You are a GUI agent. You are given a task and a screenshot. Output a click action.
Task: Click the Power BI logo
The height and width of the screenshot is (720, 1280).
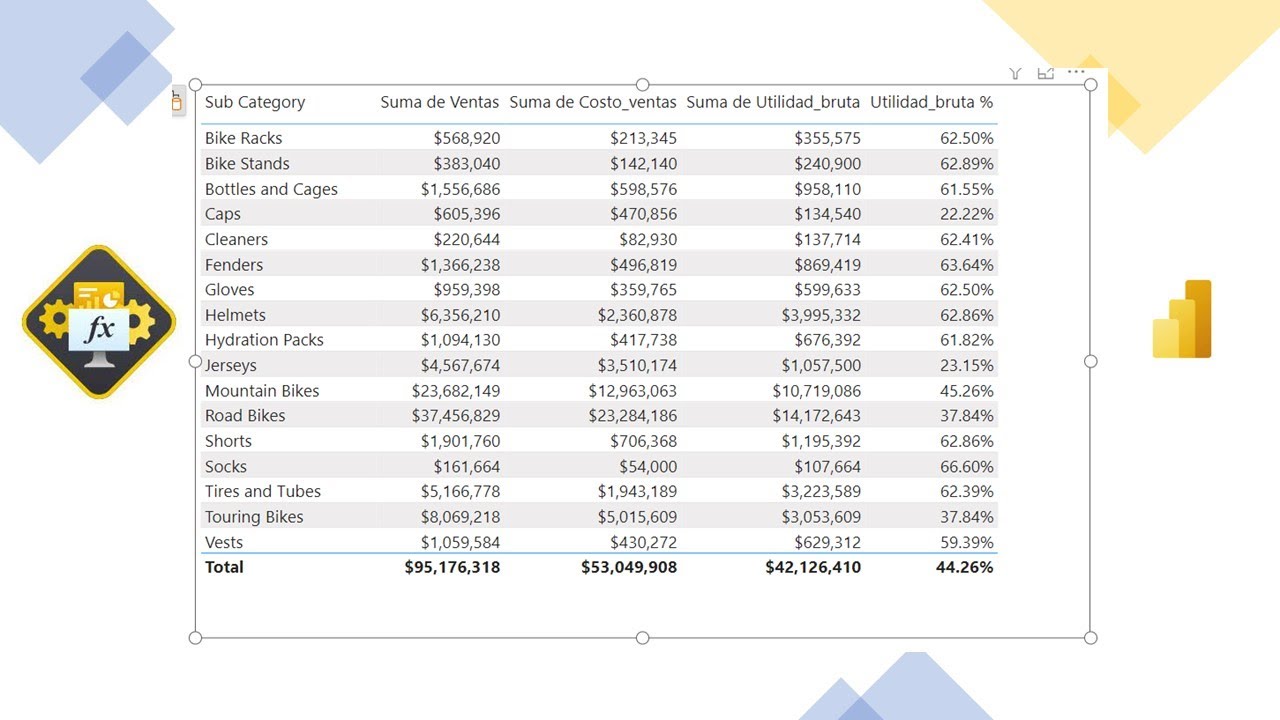(1182, 319)
